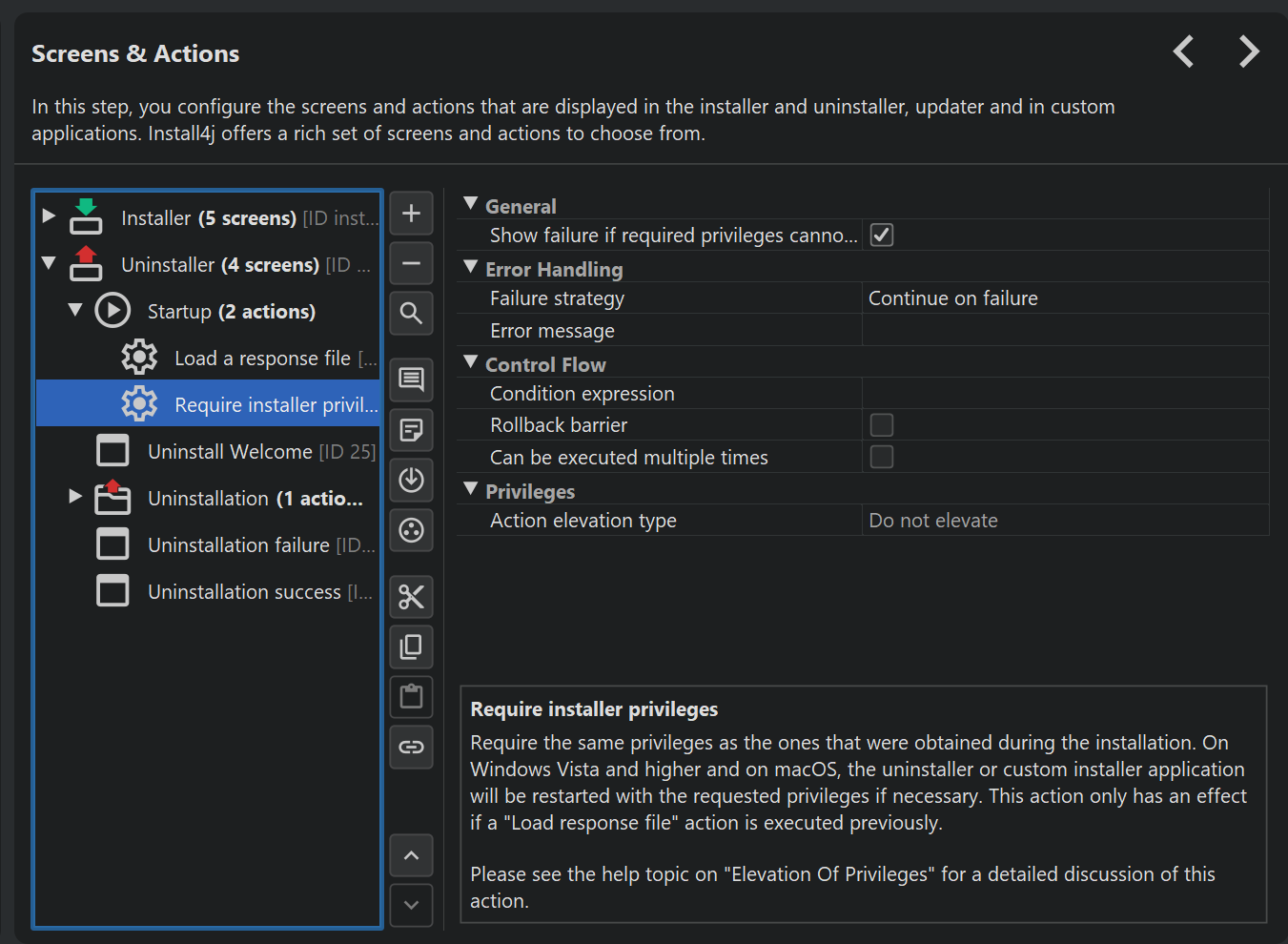Viewport: 1288px width, 944px height.
Task: Click the move down chevron button
Action: click(411, 905)
